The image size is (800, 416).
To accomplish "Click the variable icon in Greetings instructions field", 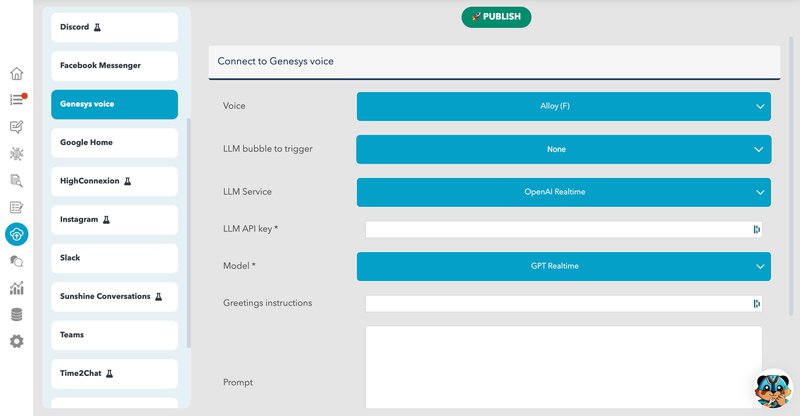I will tap(756, 304).
